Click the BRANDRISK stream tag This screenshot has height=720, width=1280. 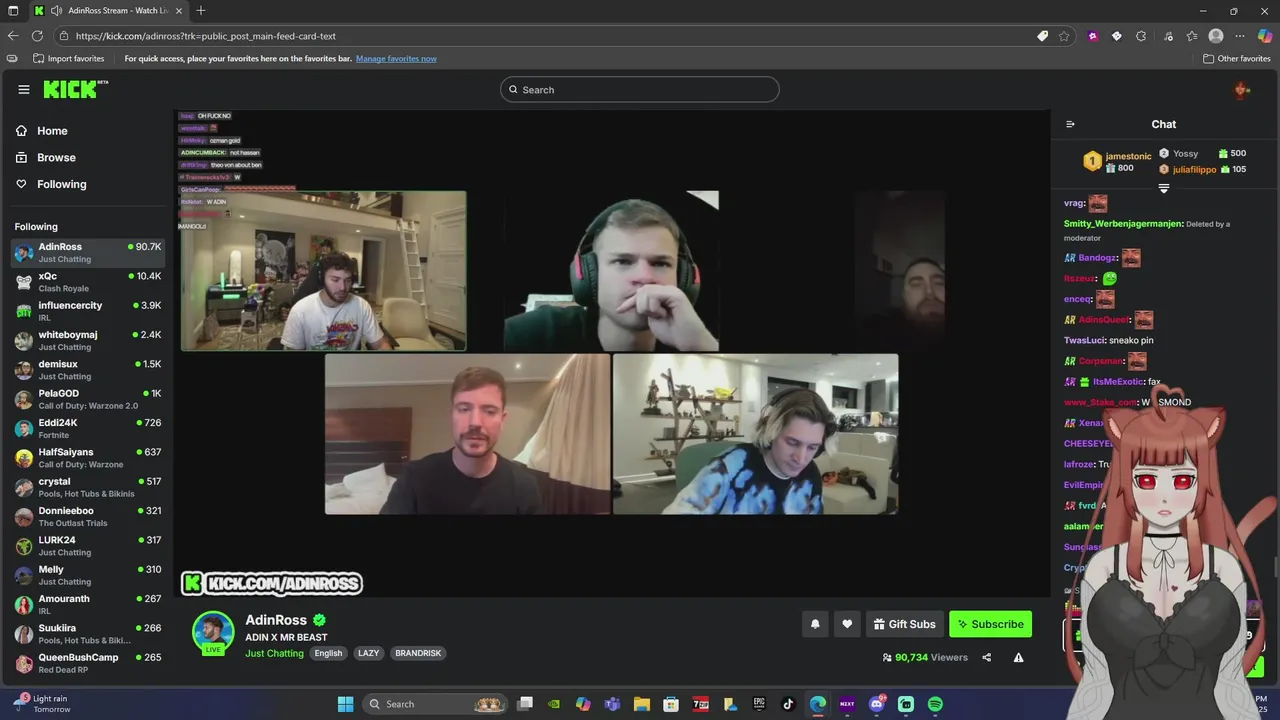pos(418,653)
